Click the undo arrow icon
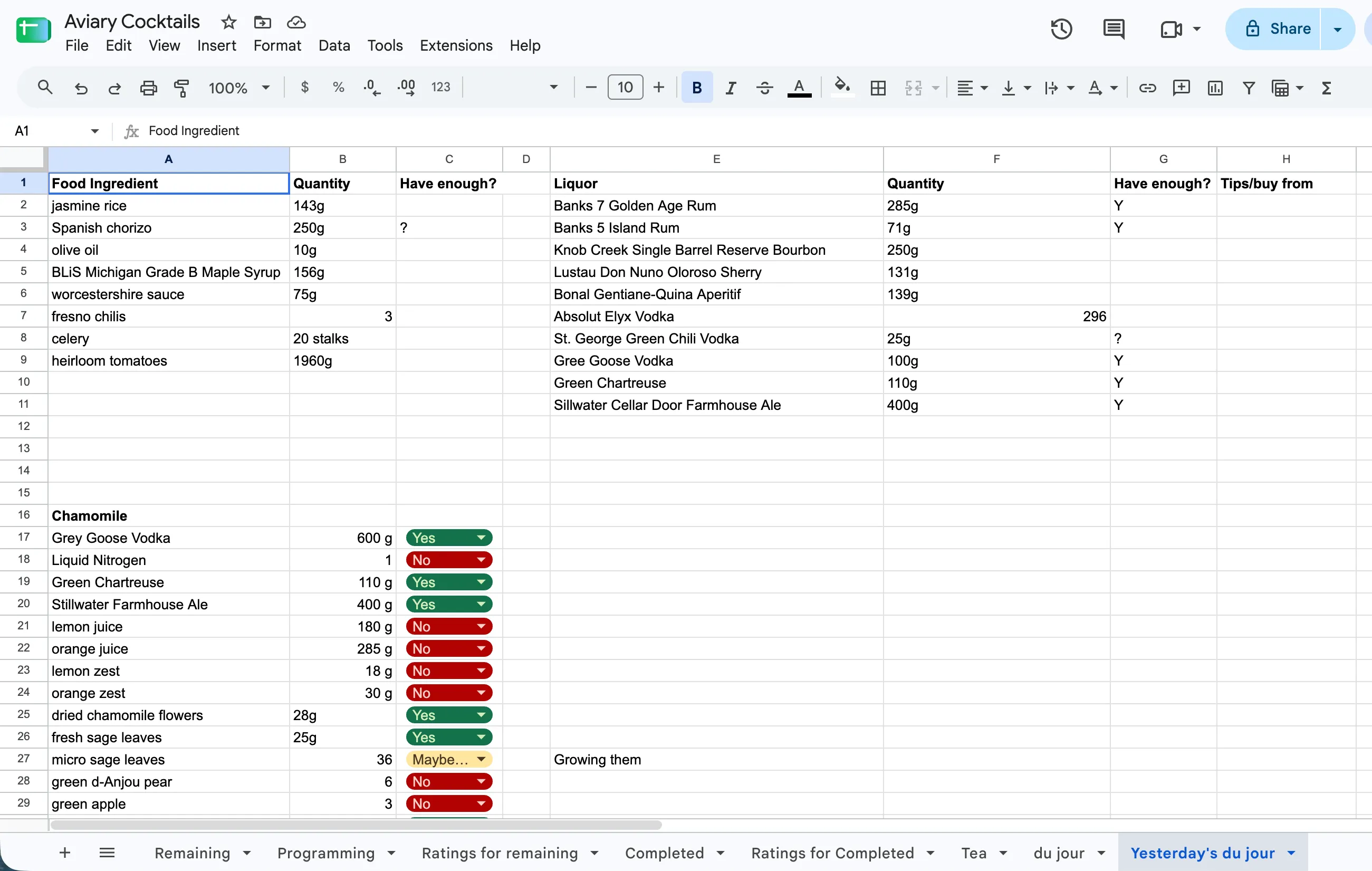Image resolution: width=1372 pixels, height=871 pixels. coord(81,88)
